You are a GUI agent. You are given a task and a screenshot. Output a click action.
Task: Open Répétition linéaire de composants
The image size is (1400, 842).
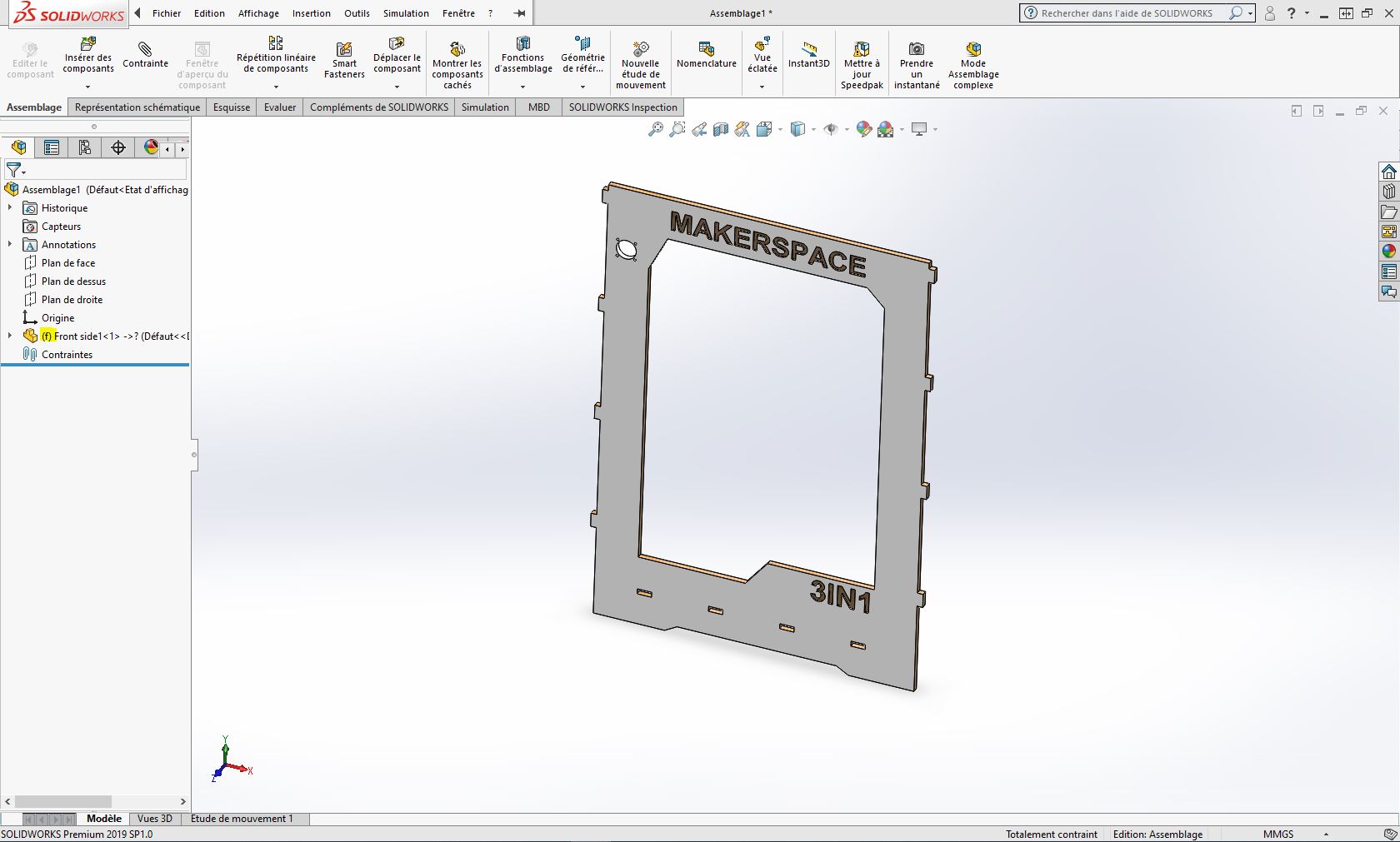[x=276, y=55]
